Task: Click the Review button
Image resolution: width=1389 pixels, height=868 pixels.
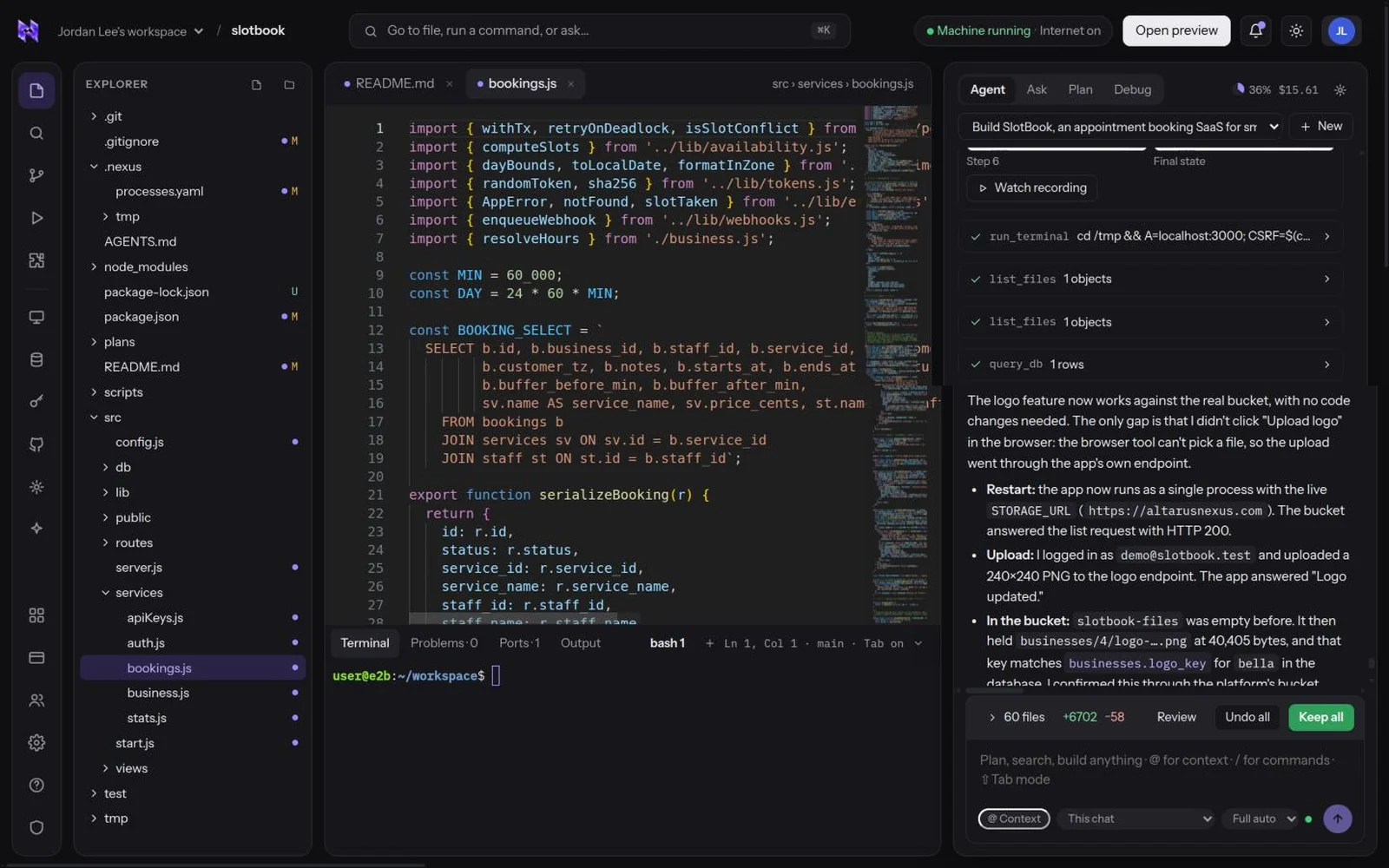Action: [1176, 717]
